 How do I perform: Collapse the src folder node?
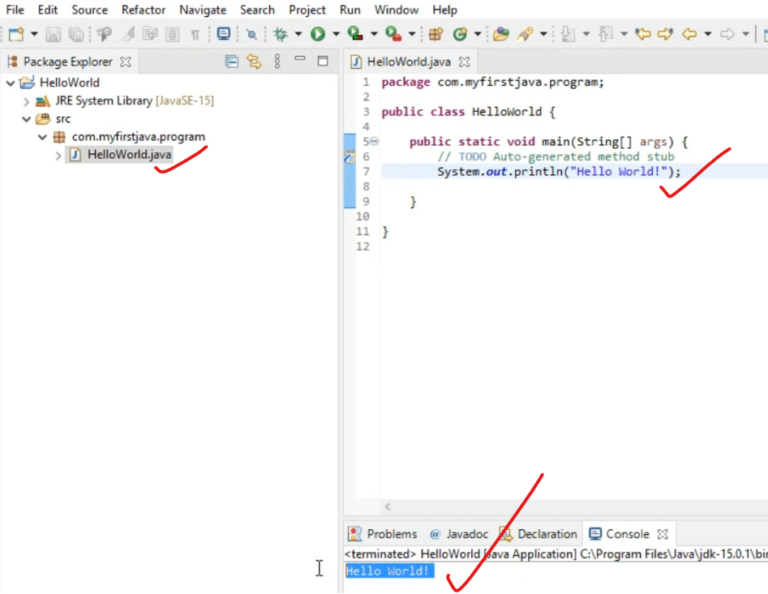pyautogui.click(x=26, y=119)
